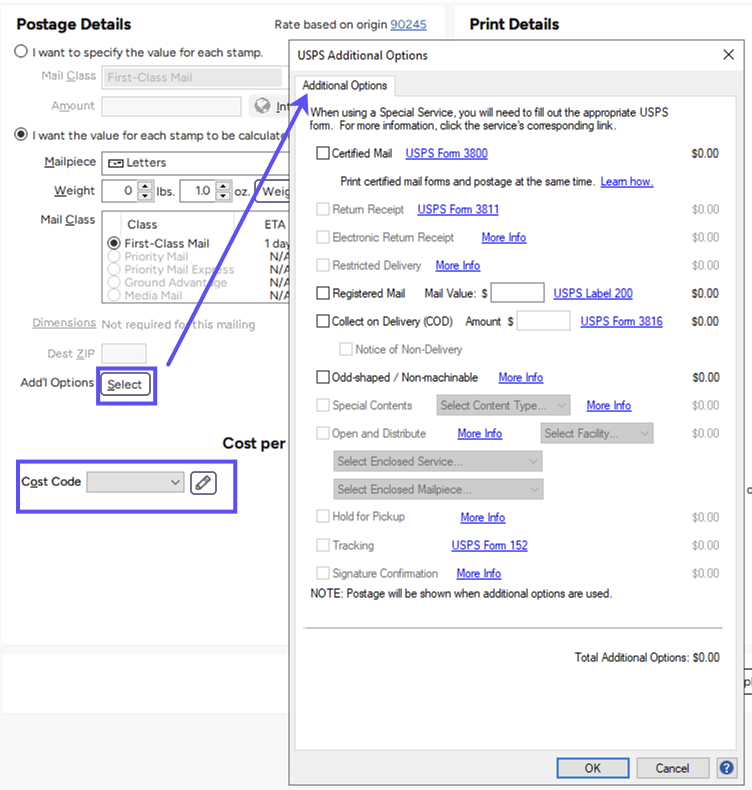Open the Mailpiece Letters dropdown
This screenshot has width=752, height=790.
195,163
